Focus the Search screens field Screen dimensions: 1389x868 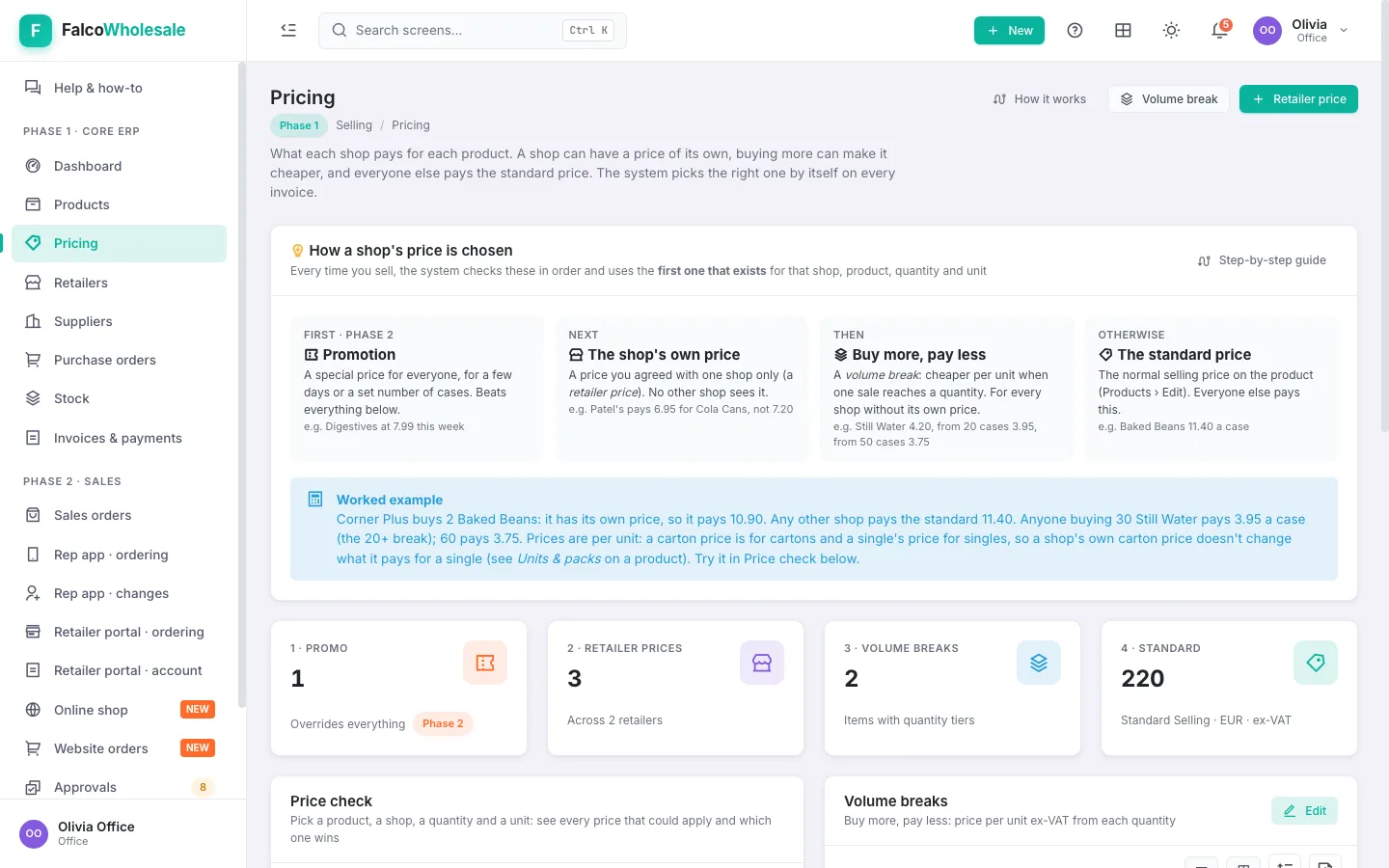(473, 31)
